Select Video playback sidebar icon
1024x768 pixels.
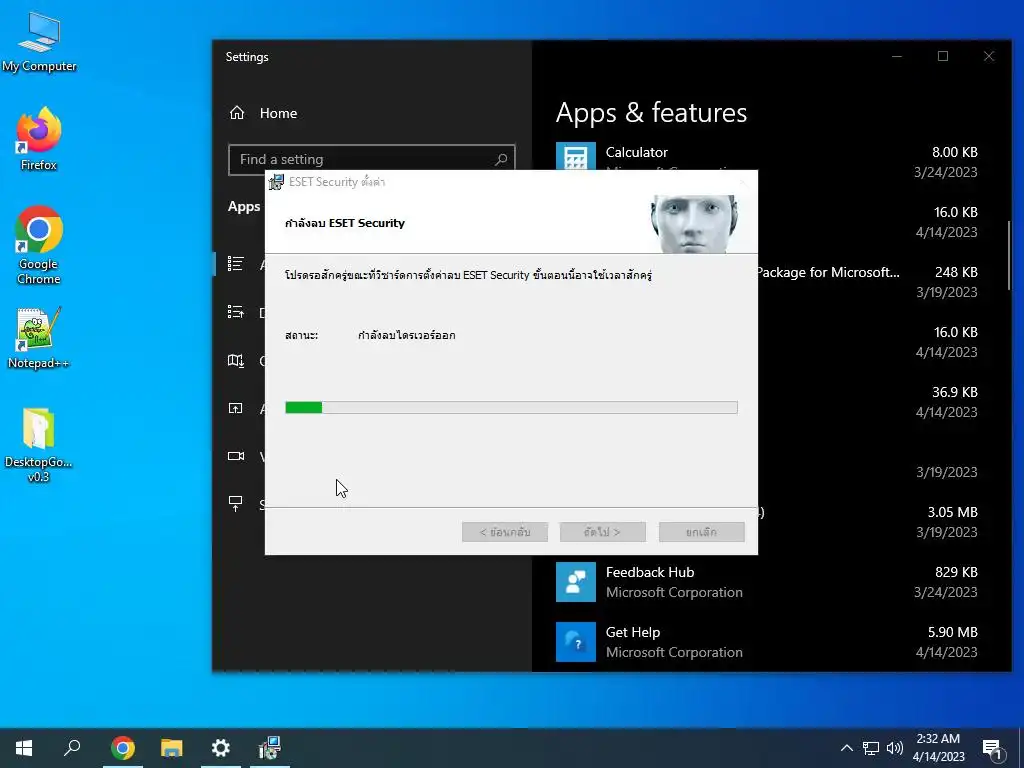click(x=236, y=456)
